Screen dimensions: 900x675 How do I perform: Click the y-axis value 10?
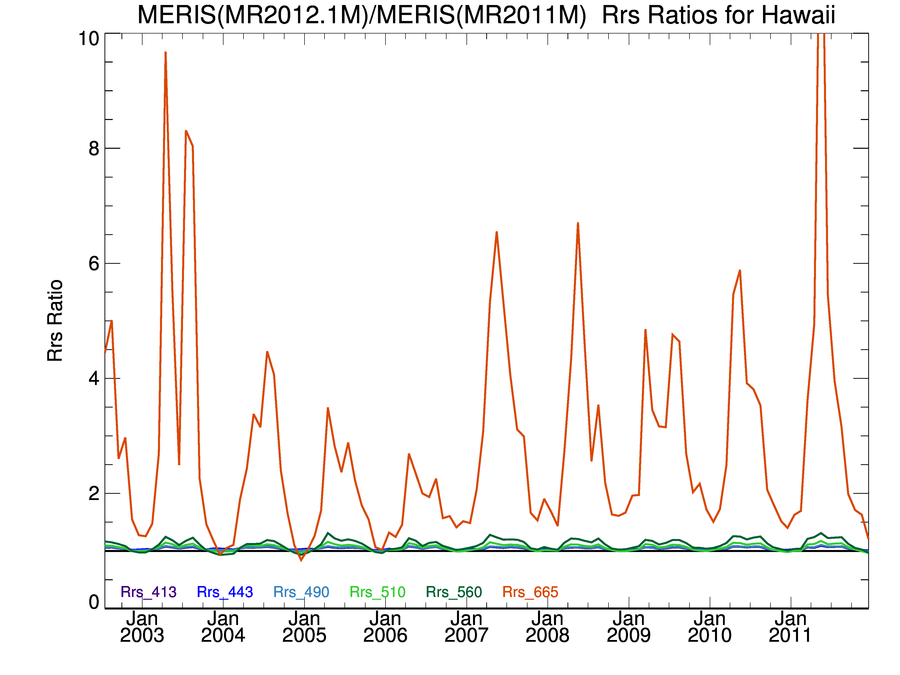[89, 38]
